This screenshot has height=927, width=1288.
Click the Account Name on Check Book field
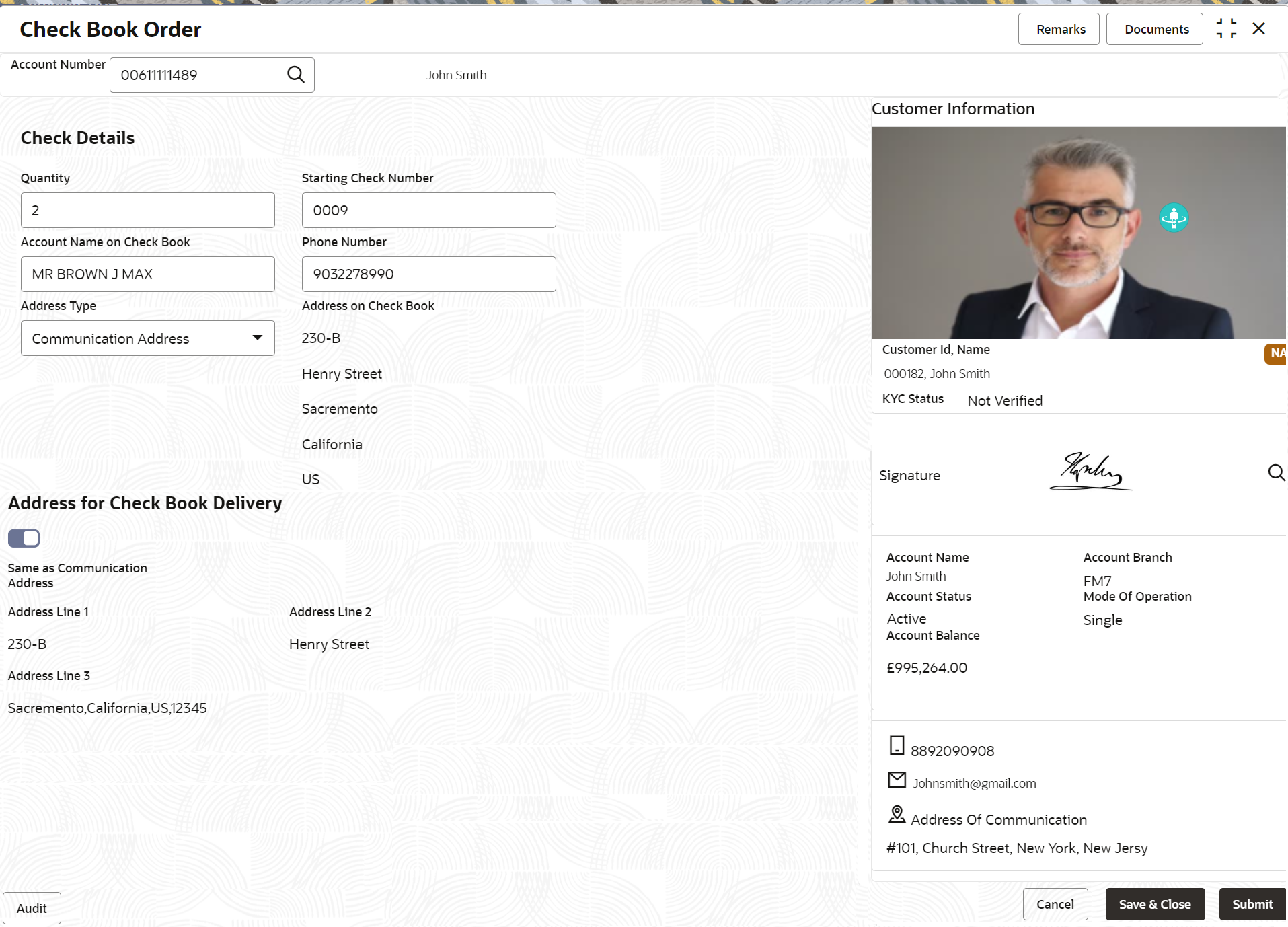click(148, 274)
